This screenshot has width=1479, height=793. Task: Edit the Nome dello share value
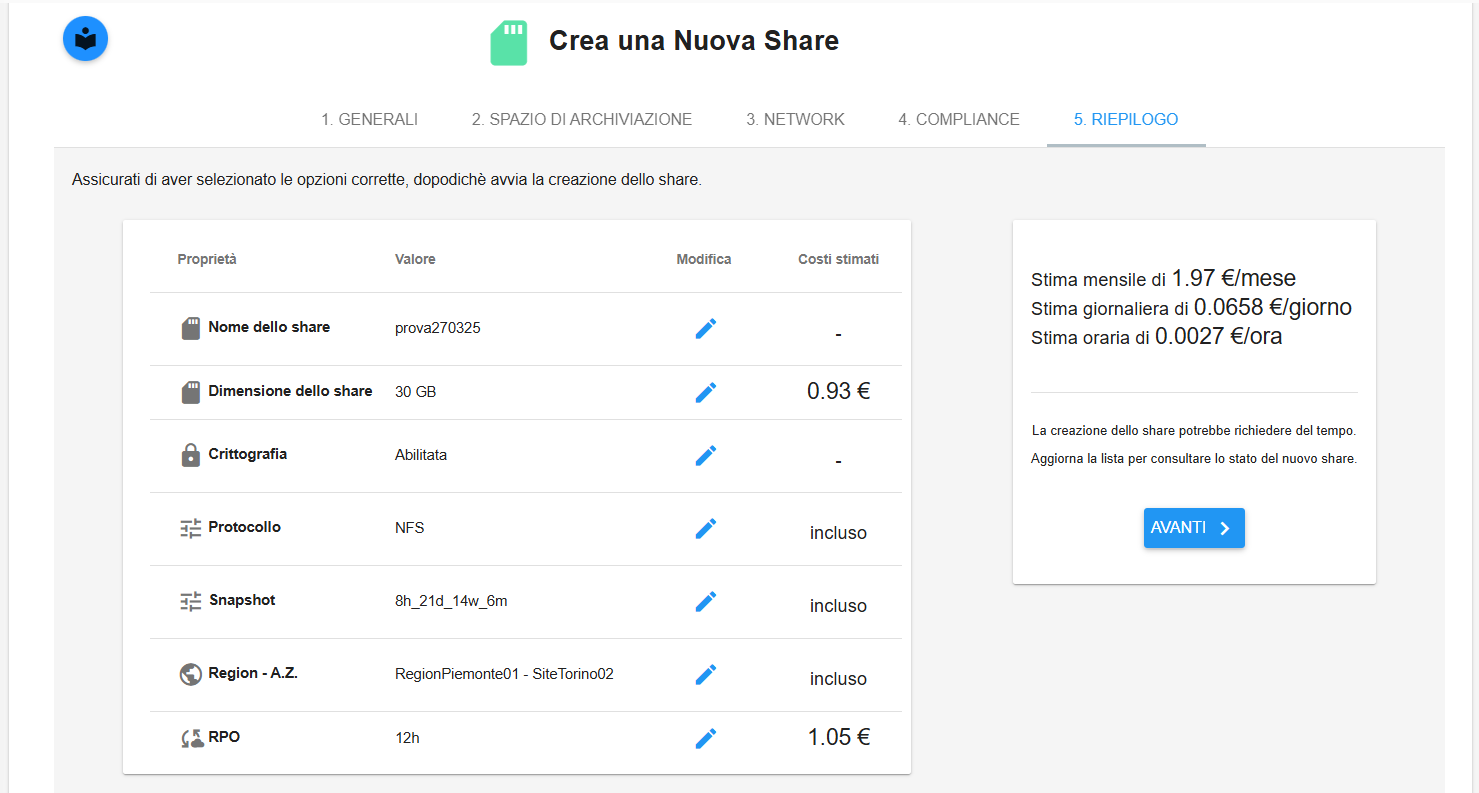point(706,328)
